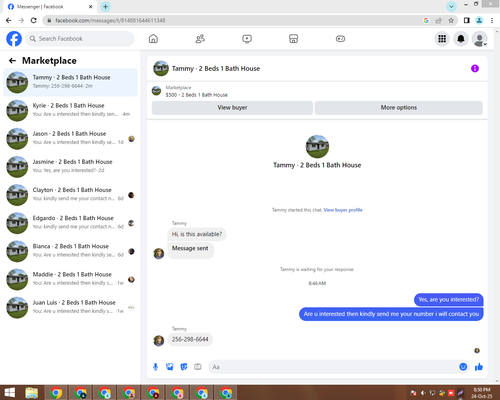Click the browser forward arrow
500x400 pixels.
(x=21, y=20)
